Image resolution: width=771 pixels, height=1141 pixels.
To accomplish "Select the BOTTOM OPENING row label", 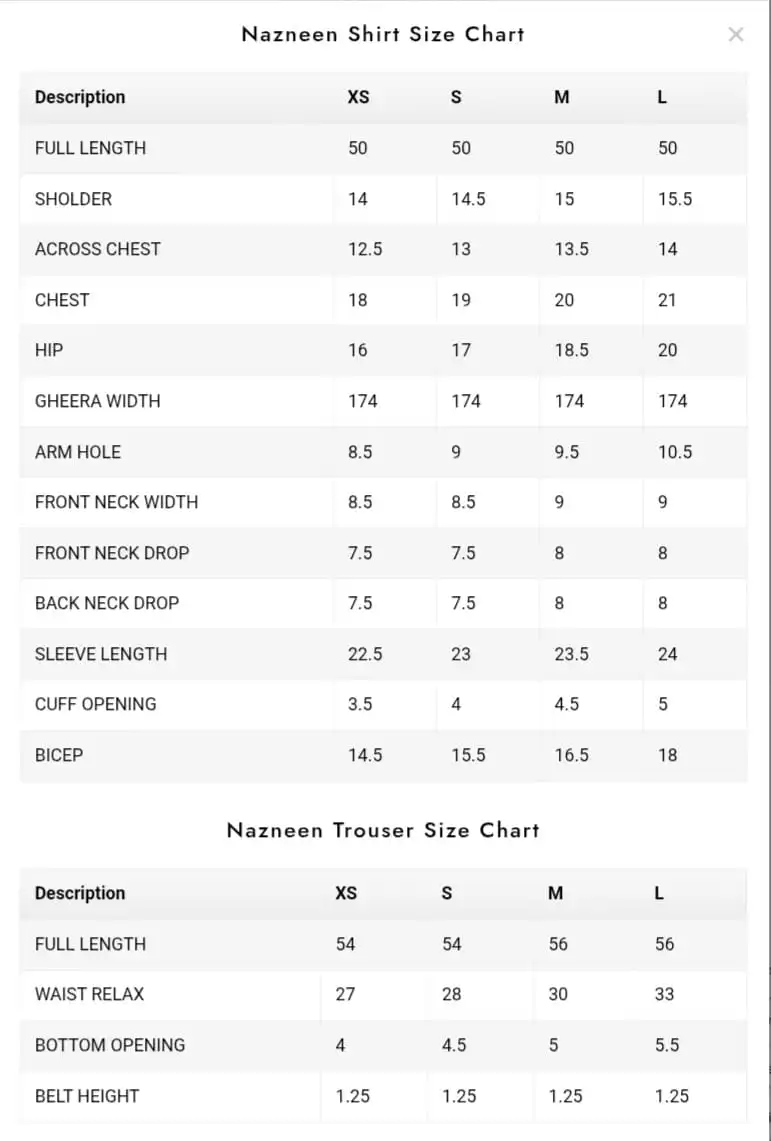I will click(110, 1045).
